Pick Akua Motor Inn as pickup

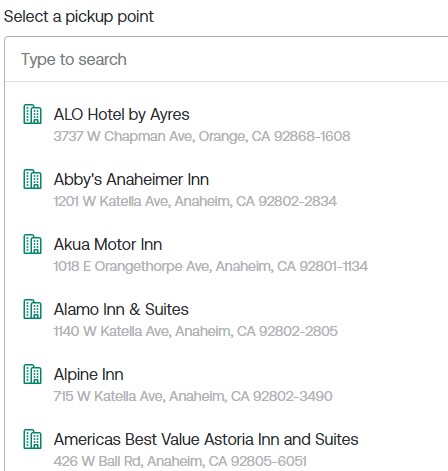coord(227,255)
